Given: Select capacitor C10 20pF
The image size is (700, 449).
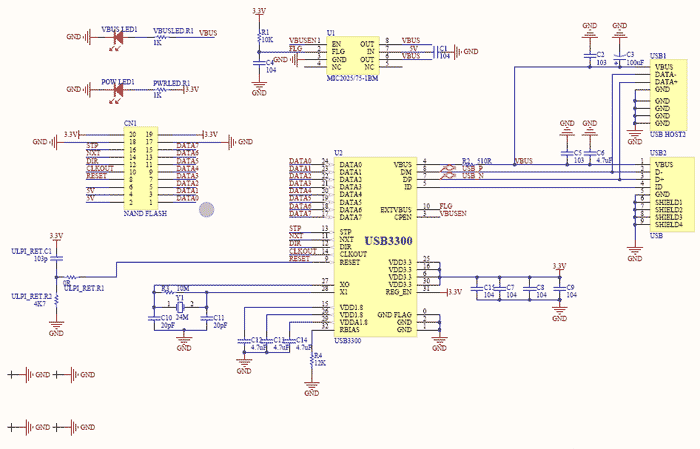Looking at the screenshot, I should pyautogui.click(x=154, y=318).
